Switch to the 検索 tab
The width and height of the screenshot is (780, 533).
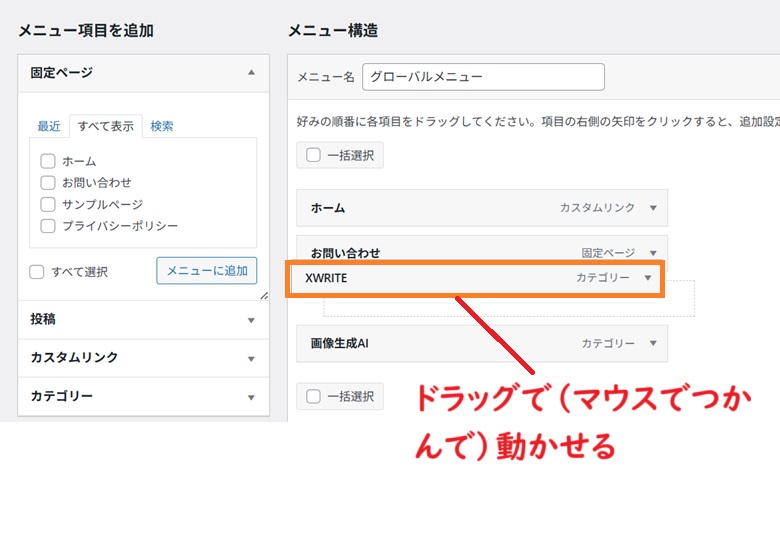click(x=162, y=126)
